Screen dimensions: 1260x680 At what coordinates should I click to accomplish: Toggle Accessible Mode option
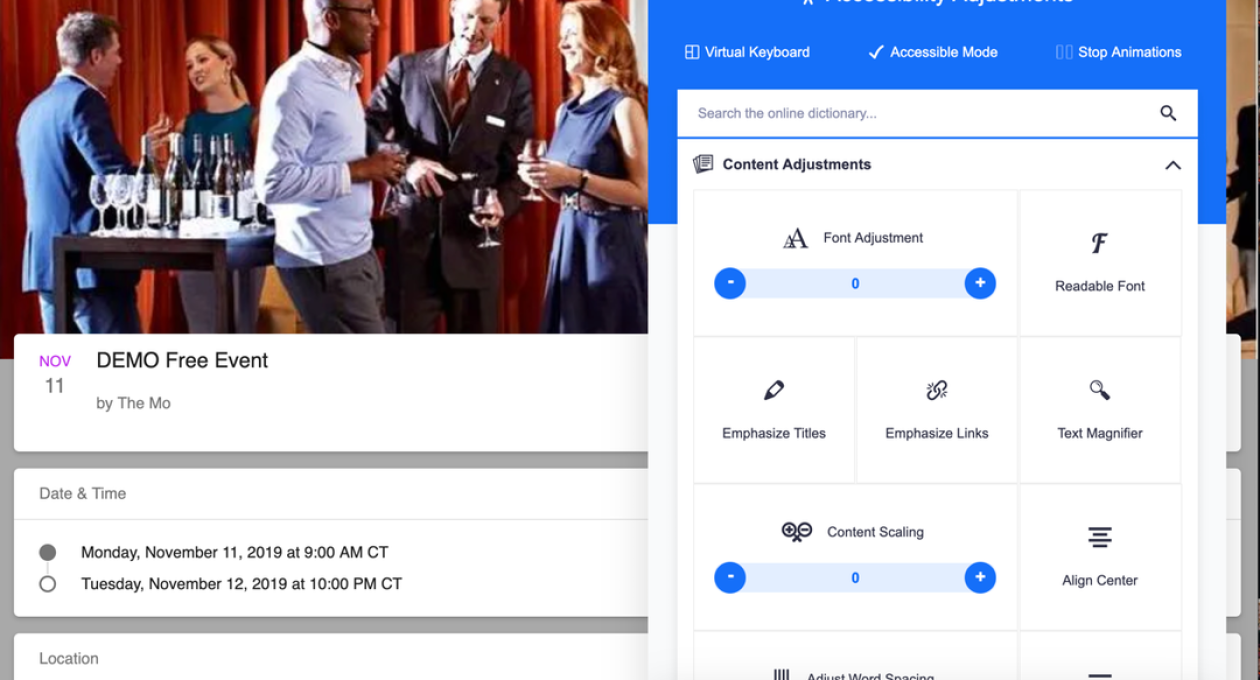click(932, 52)
